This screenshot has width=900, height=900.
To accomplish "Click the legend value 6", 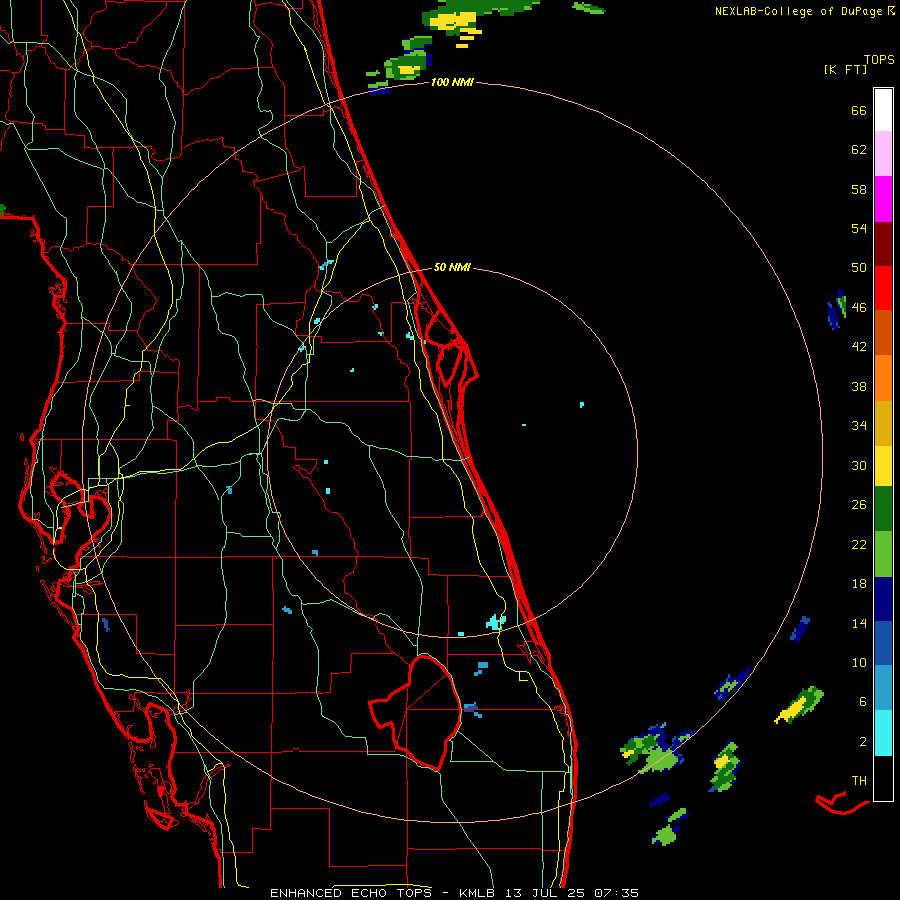I will (863, 702).
